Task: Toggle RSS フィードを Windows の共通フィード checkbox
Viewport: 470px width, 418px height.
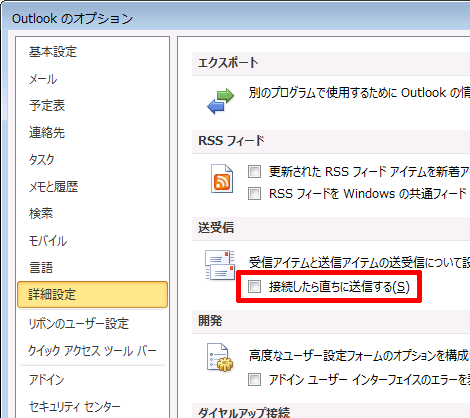Action: tap(254, 193)
